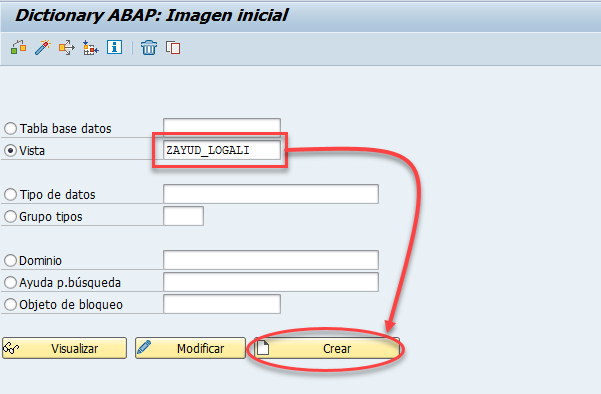Click the Check object toolbar icon
This screenshot has height=394, width=601.
(x=18, y=48)
